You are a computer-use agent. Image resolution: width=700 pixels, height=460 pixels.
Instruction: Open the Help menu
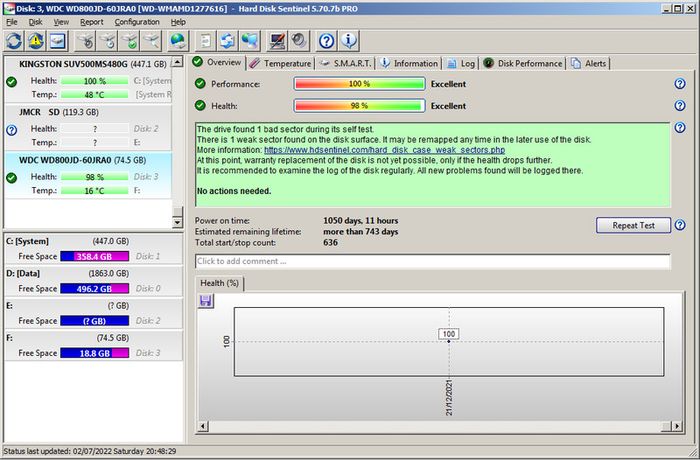click(178, 22)
